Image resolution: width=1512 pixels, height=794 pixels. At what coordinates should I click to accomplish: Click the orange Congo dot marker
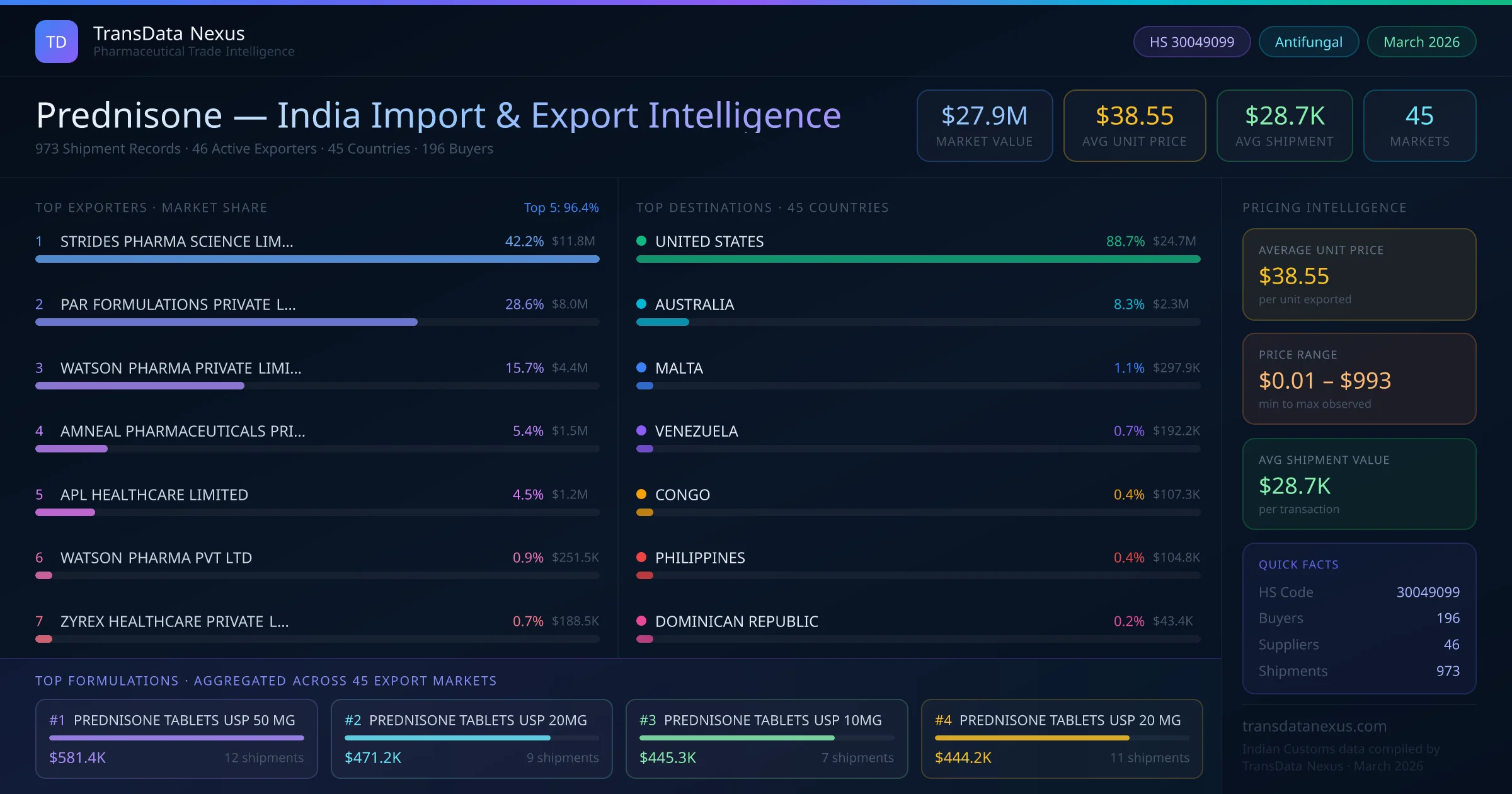point(641,494)
